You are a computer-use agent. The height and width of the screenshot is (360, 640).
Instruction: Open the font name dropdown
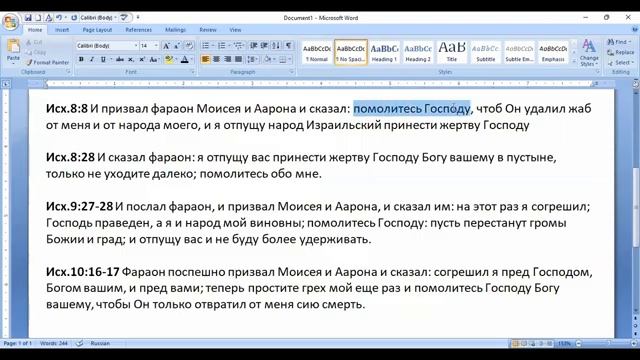[136, 46]
